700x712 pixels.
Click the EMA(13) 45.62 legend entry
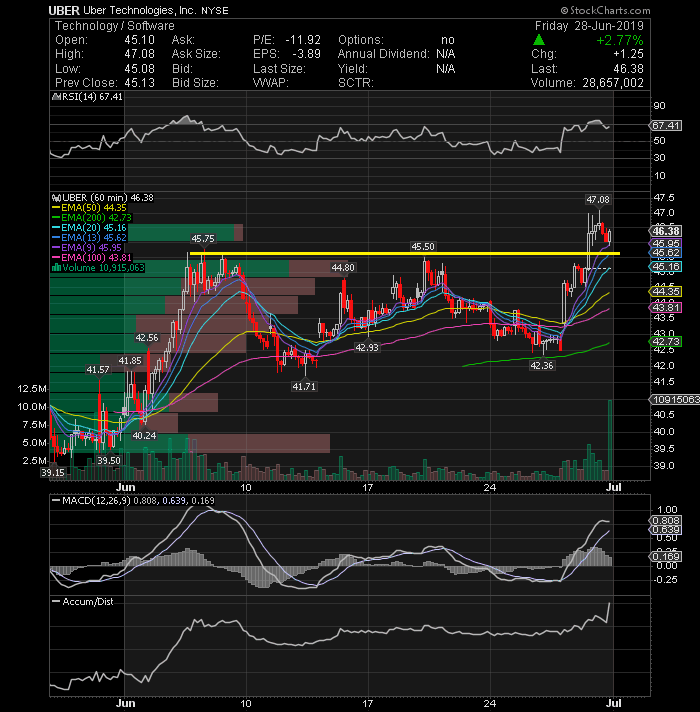[x=94, y=238]
